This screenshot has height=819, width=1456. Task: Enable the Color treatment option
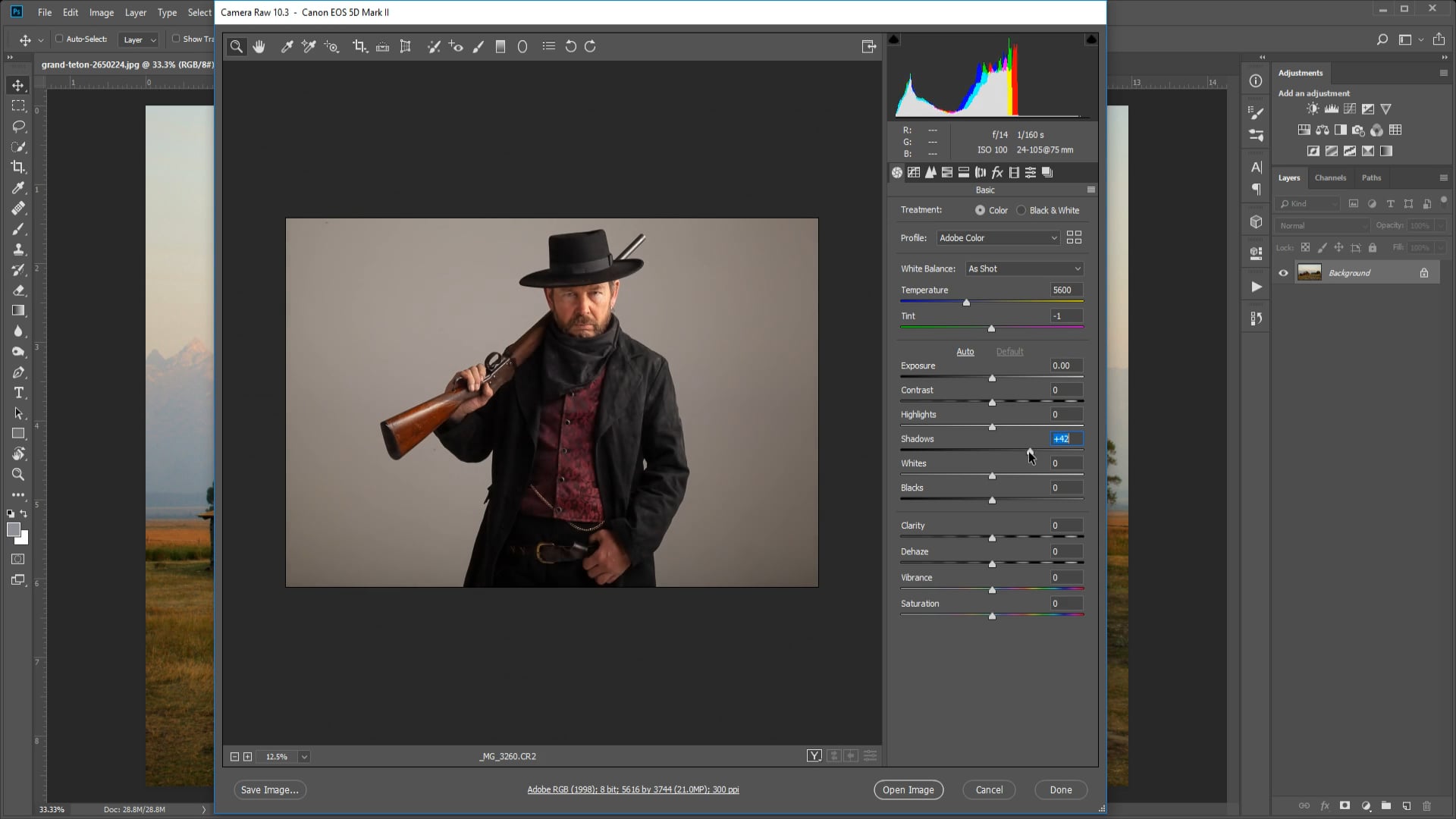coord(981,210)
